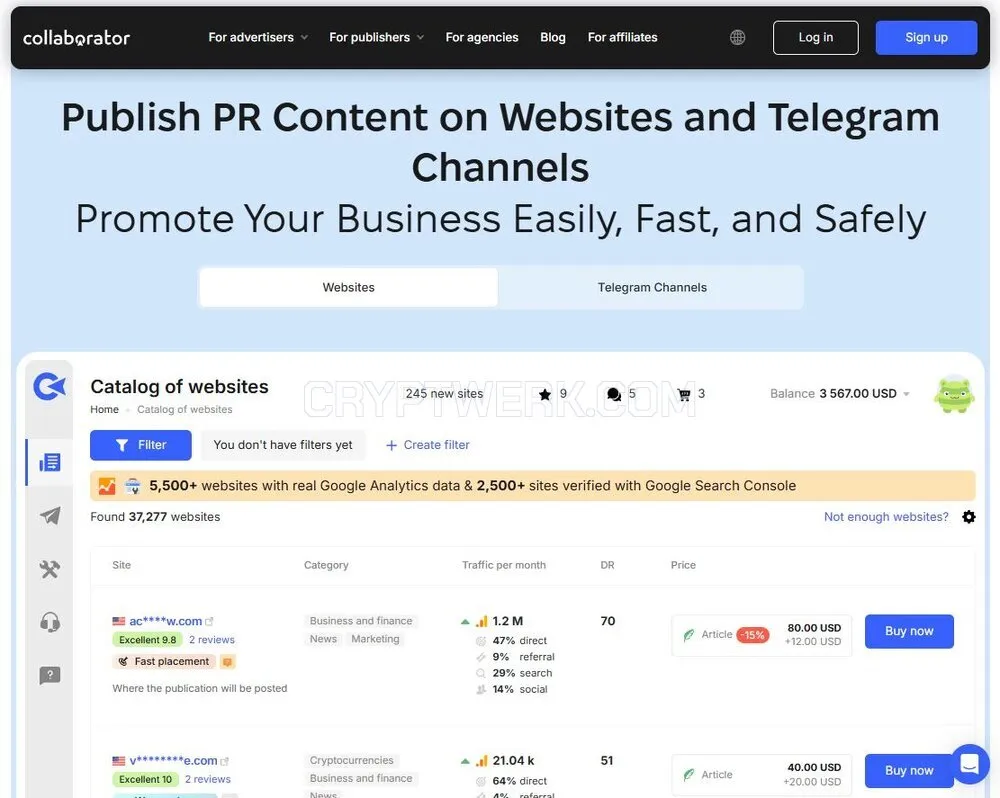Image resolution: width=1000 pixels, height=798 pixels.
Task: Open the live chat widget bubble
Action: pos(969,764)
